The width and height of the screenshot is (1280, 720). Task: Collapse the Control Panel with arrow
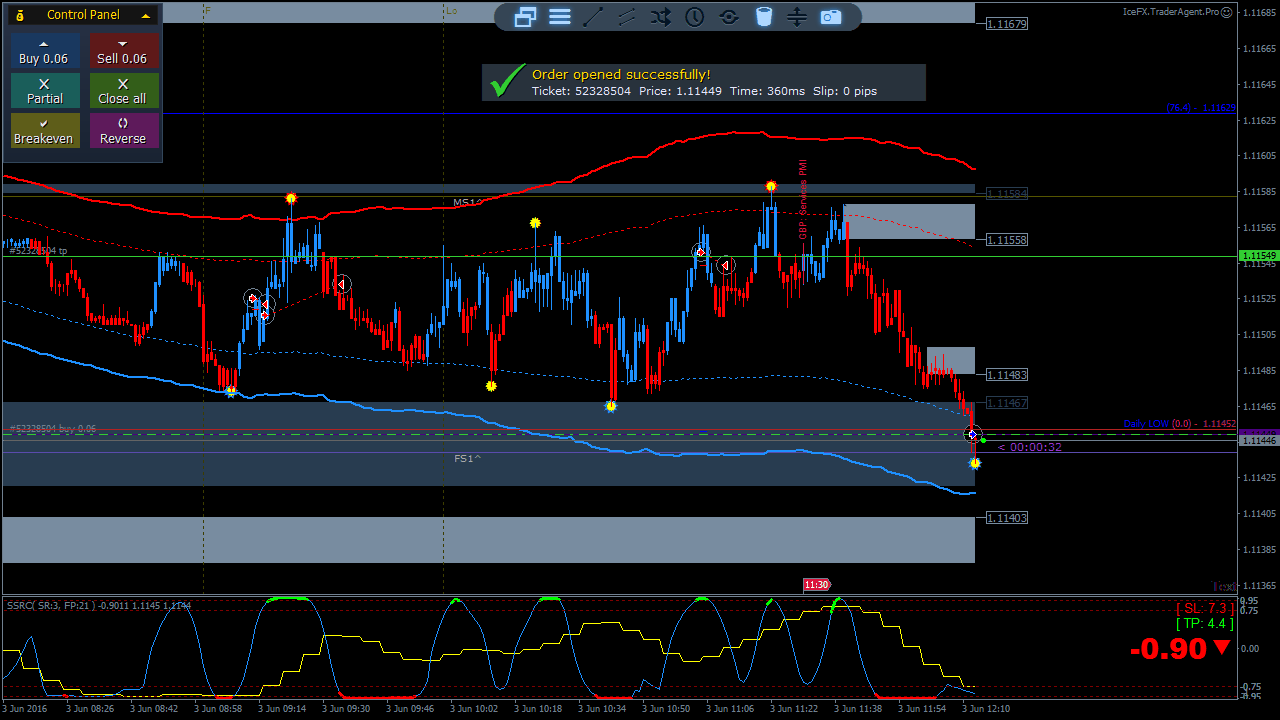(x=146, y=15)
